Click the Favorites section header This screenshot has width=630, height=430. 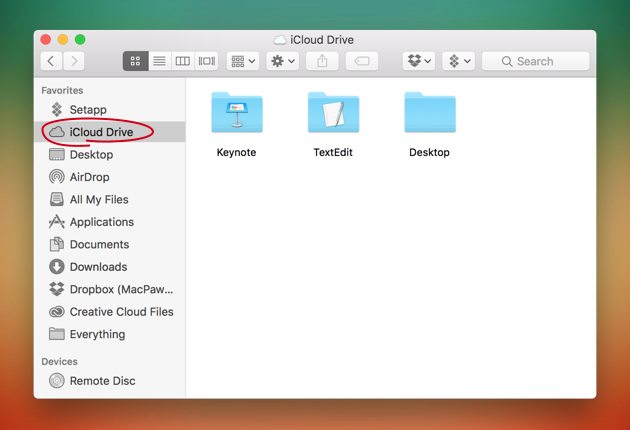pos(62,90)
